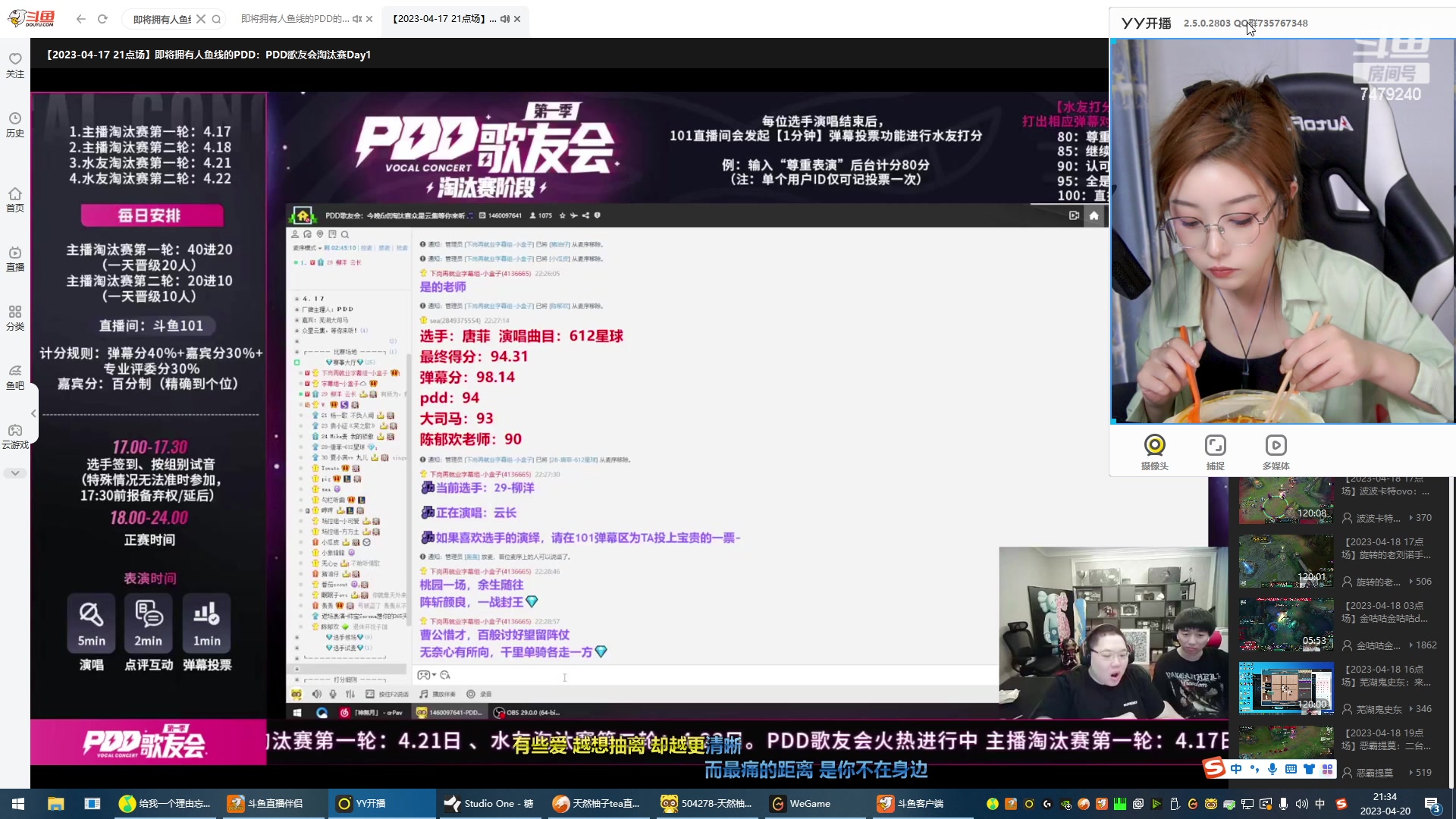1456x819 pixels.
Task: Open video title【2023-04-18 17点场】旋转的老刘诺手
Action: [x=1386, y=548]
